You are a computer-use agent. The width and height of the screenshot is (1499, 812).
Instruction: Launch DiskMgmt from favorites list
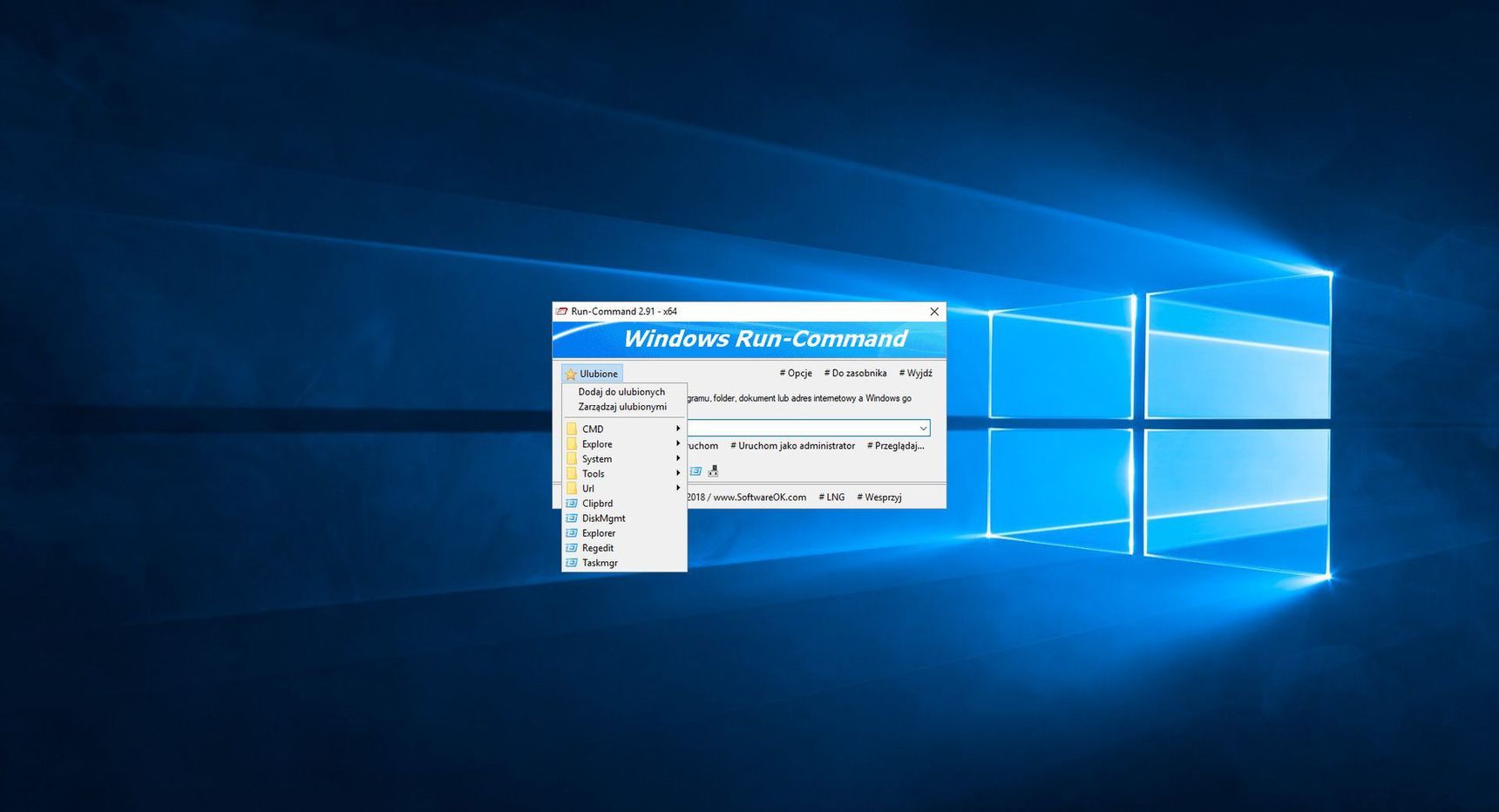(624, 518)
